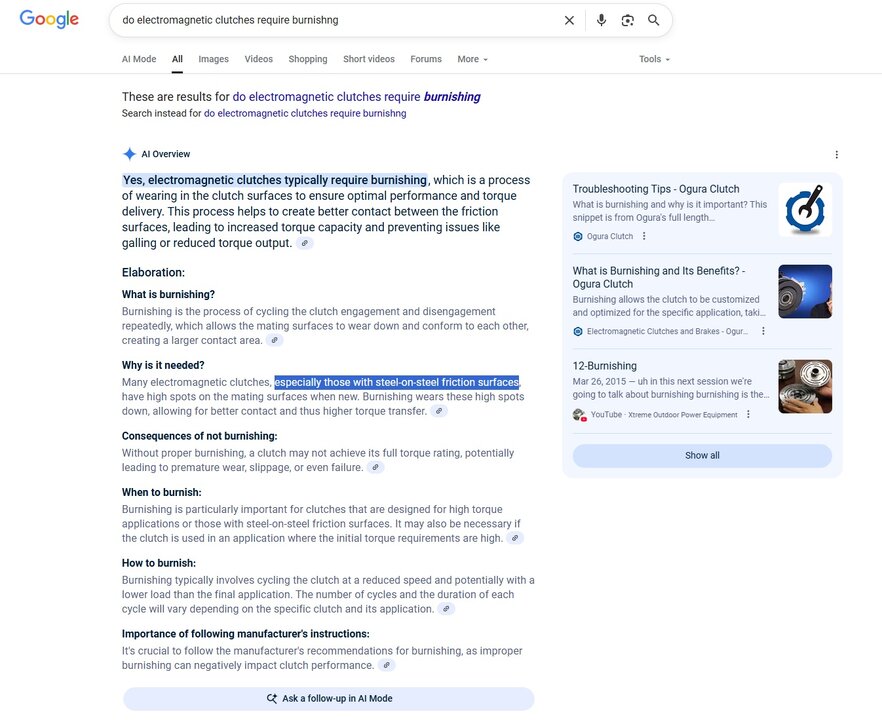
Task: Switch to the Images tab
Action: [213, 59]
